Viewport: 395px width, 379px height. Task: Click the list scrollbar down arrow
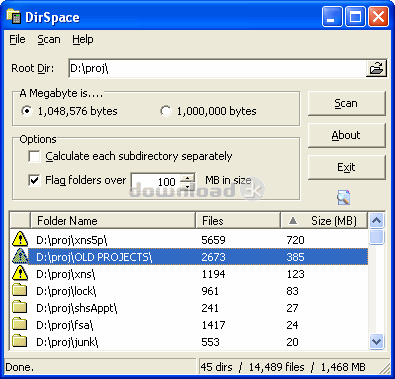coord(377,342)
